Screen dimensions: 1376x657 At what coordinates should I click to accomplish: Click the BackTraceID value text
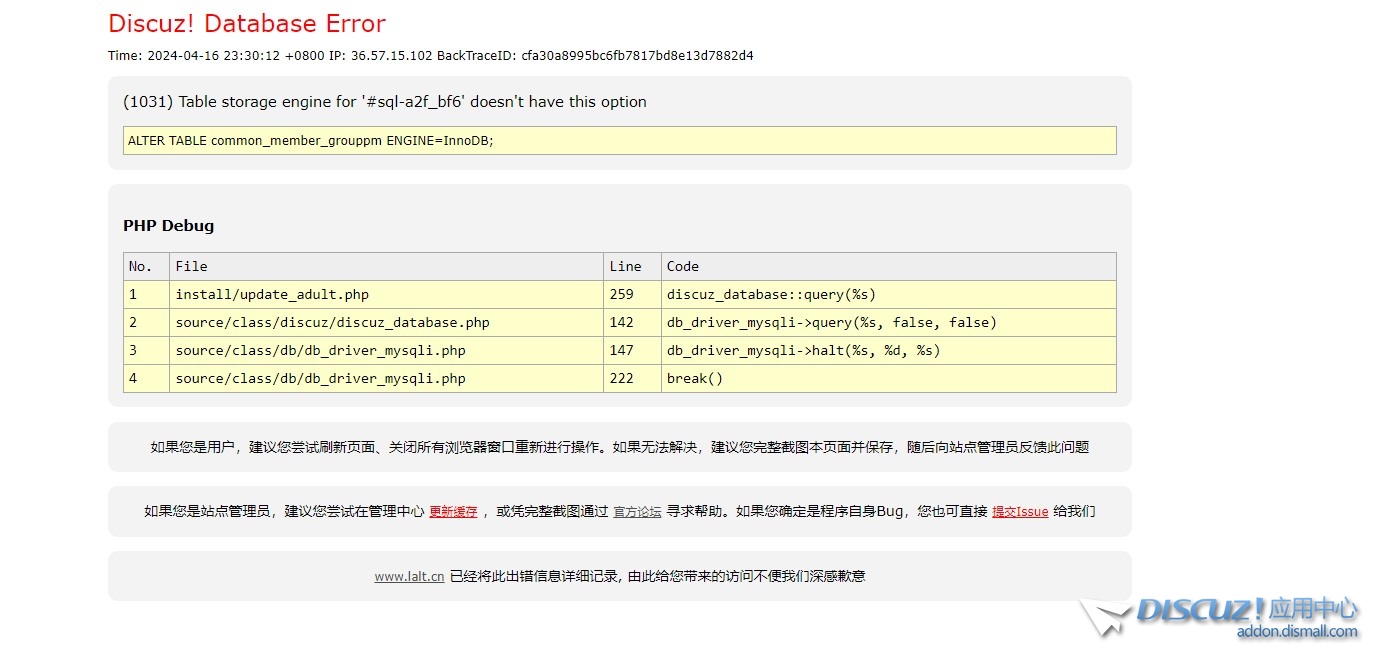[637, 56]
